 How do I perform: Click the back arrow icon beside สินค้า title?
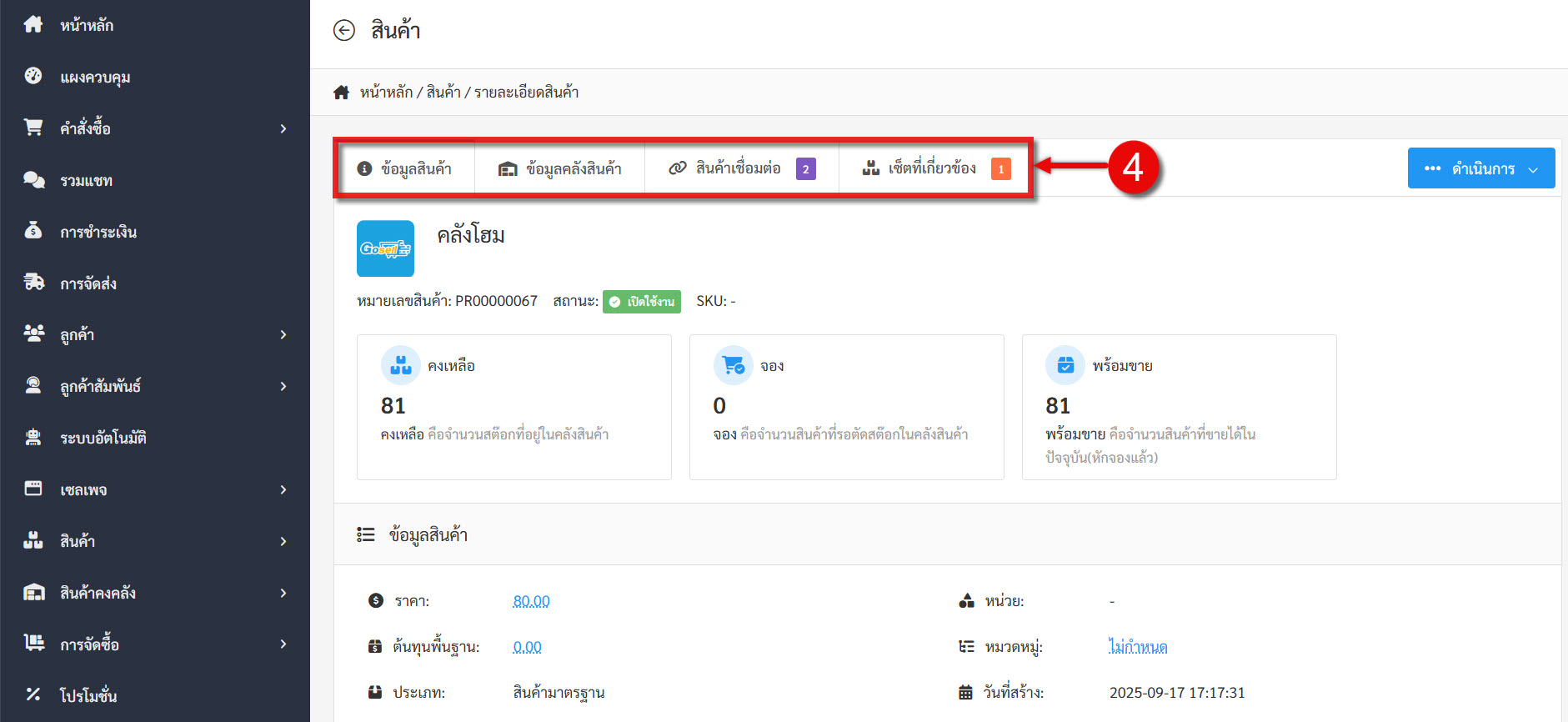(343, 31)
